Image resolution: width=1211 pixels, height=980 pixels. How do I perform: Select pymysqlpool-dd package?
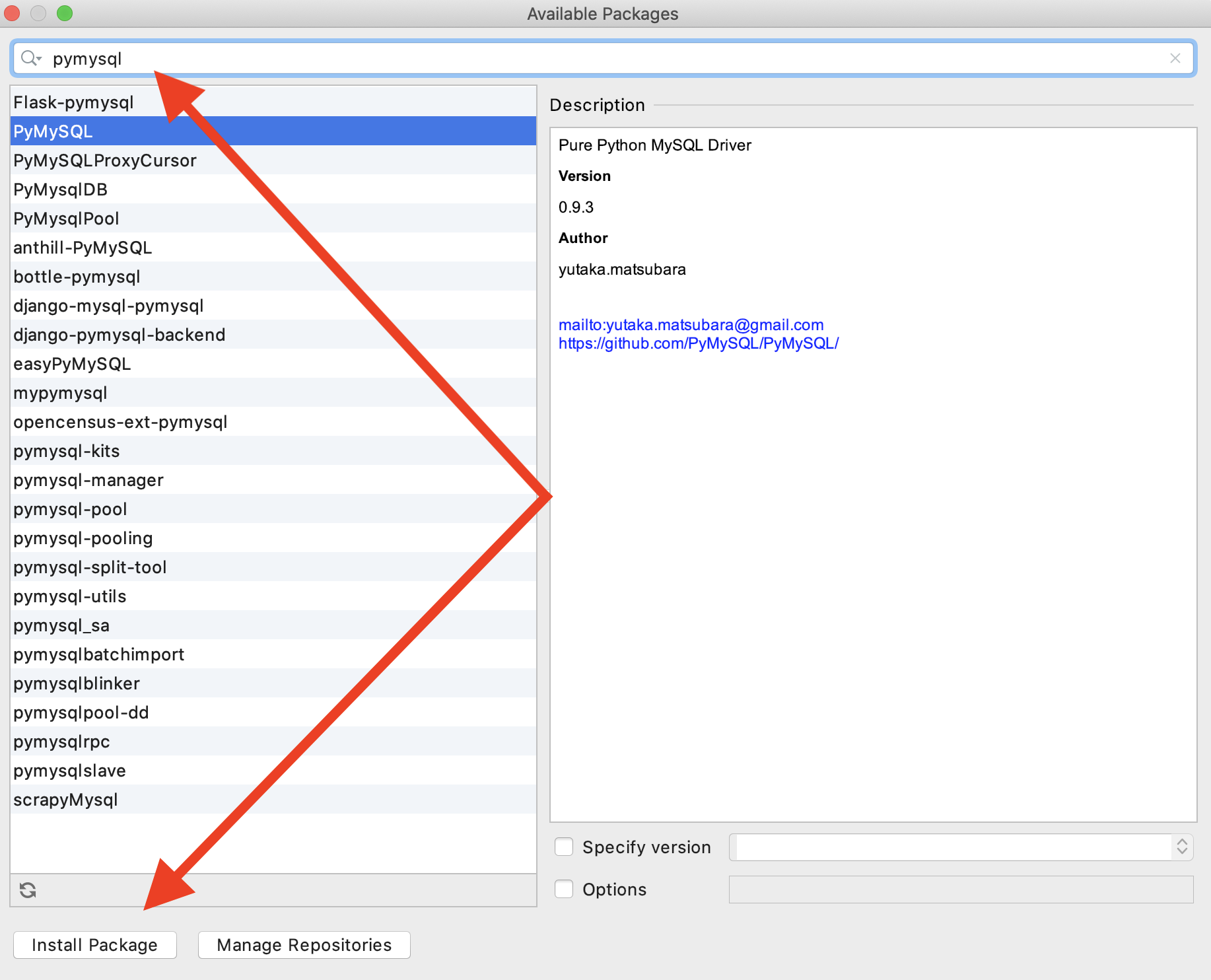273,712
